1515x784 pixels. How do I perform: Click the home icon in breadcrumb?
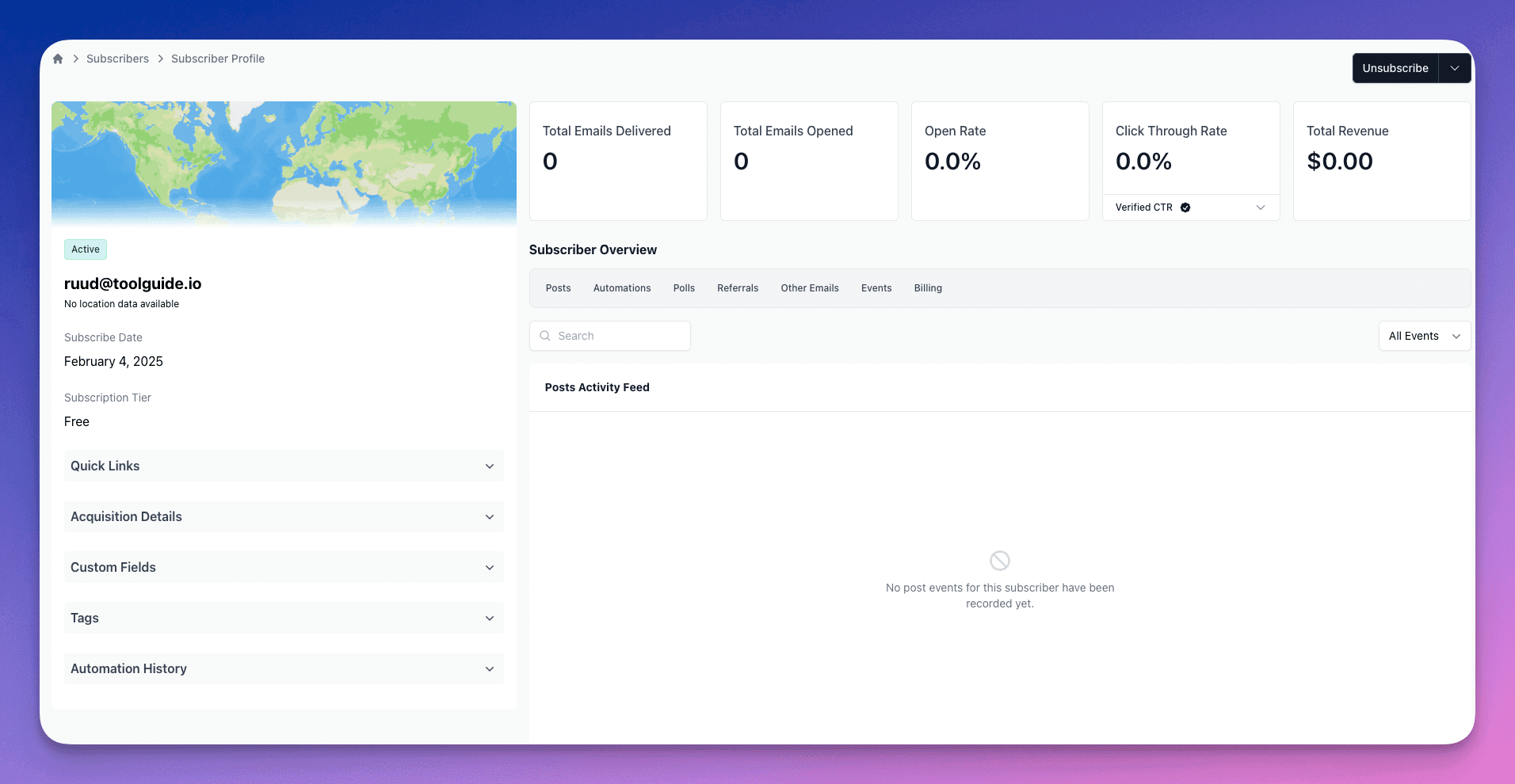click(58, 59)
